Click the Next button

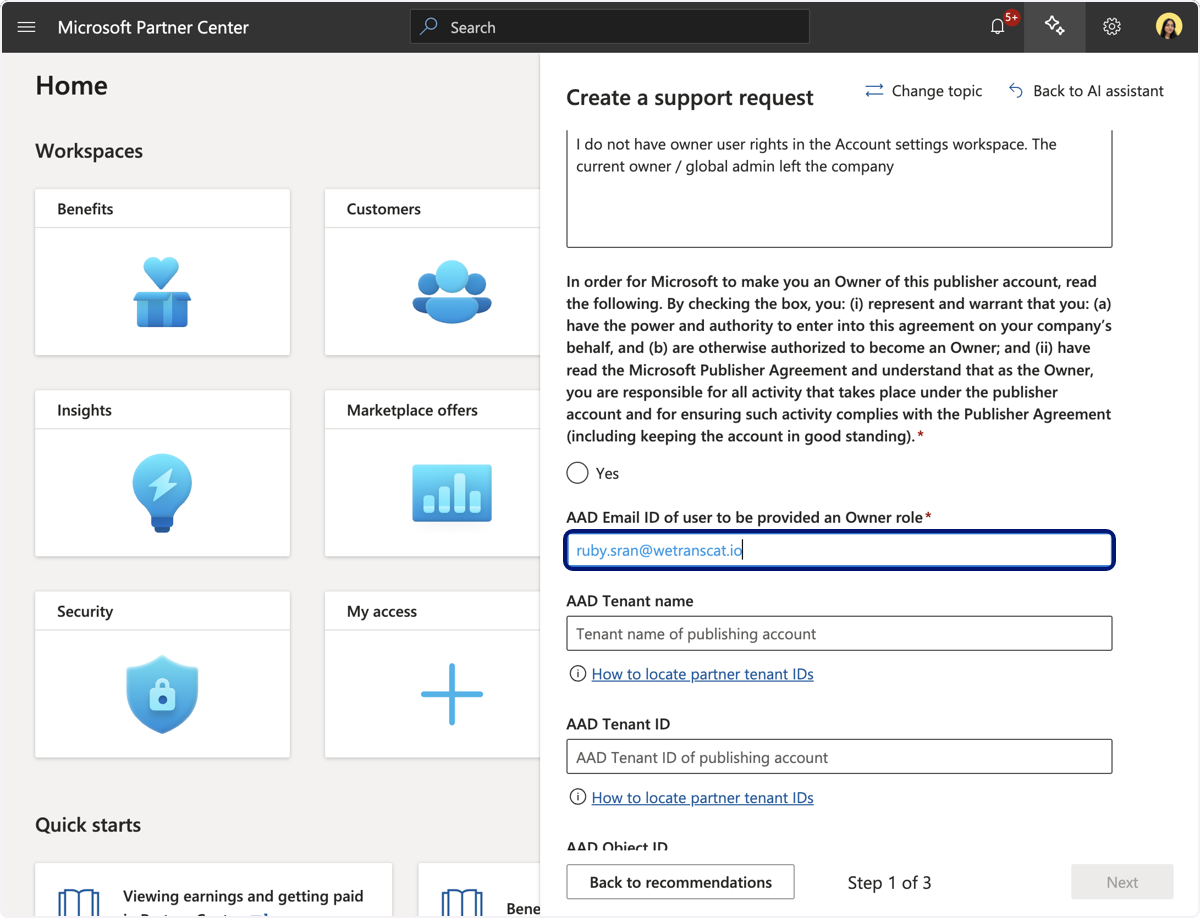coord(1122,882)
